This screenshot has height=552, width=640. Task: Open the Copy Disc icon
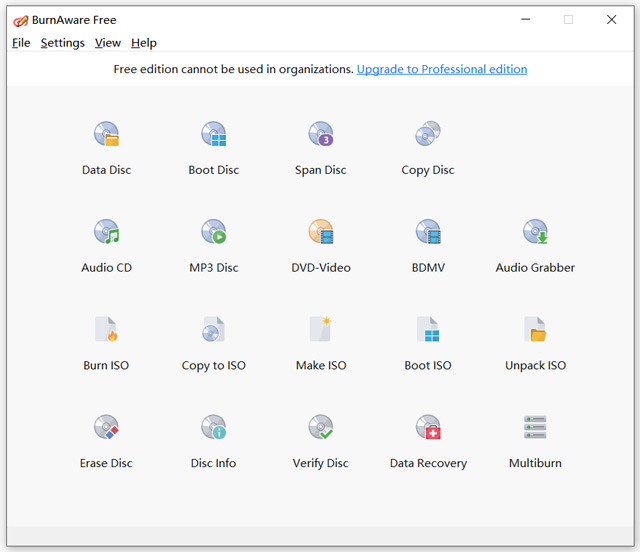click(x=428, y=134)
